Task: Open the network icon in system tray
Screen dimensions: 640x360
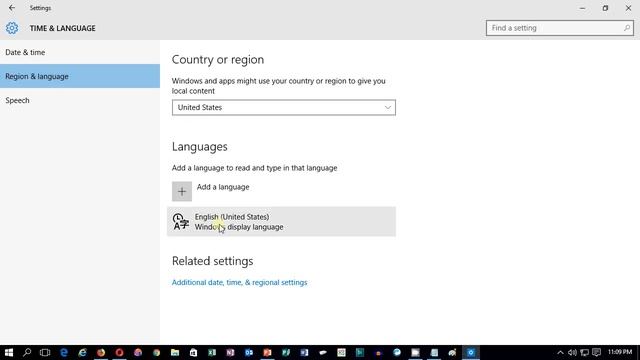Action: pos(584,352)
